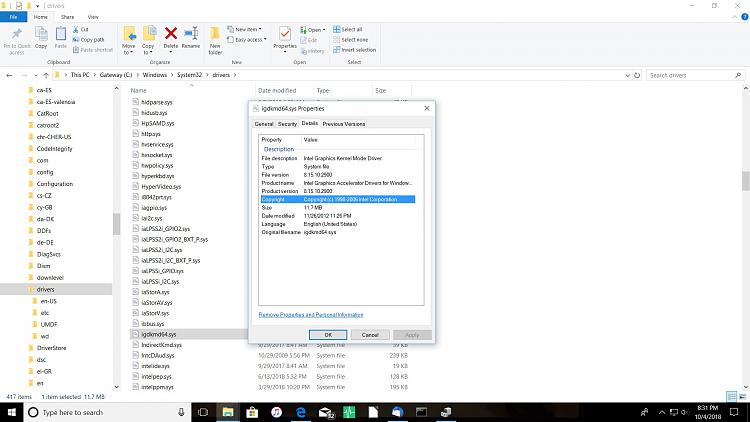The image size is (750, 422).
Task: Refresh the drivers folder view
Action: (637, 75)
